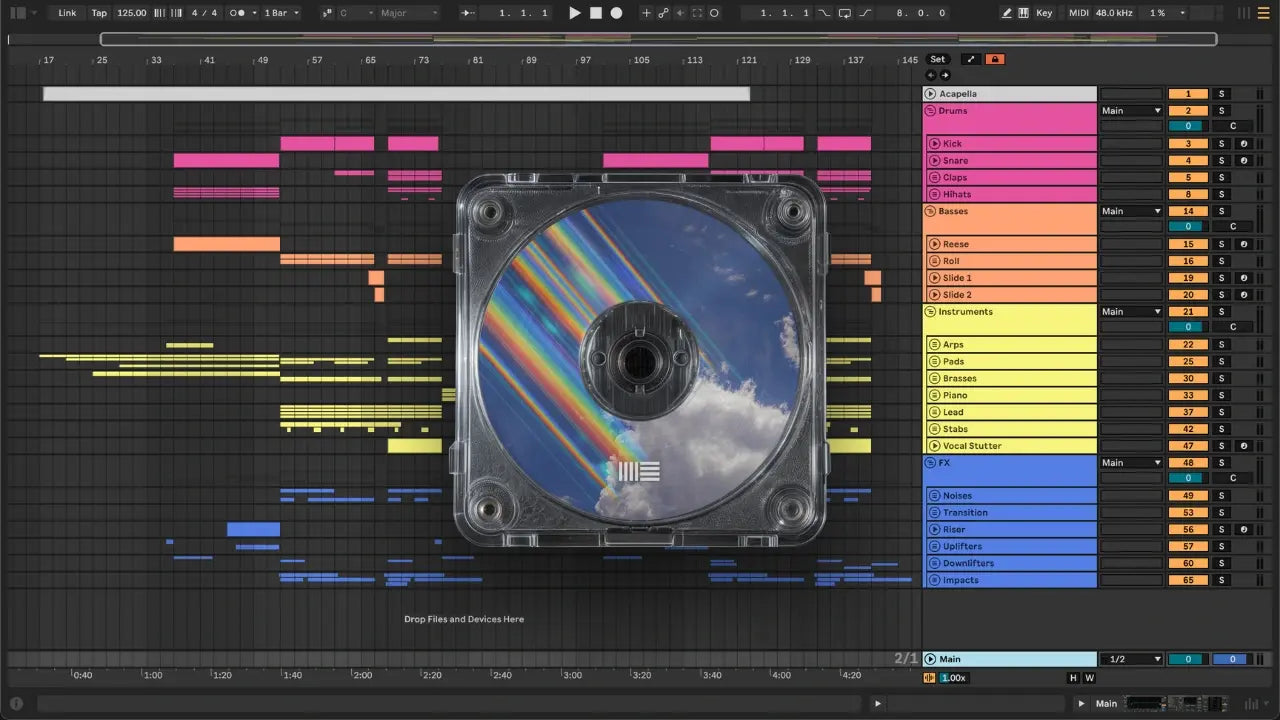
Task: Click the Tap tempo button
Action: pyautogui.click(x=99, y=13)
